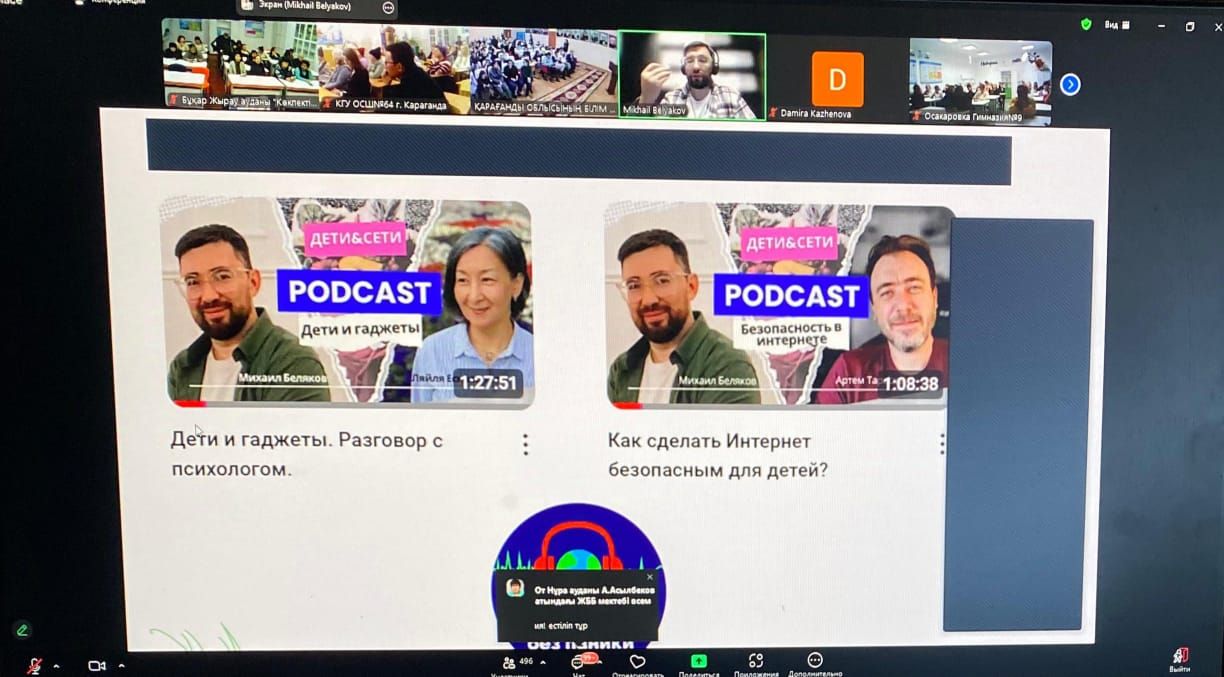Open the video options arrow beside camera
The height and width of the screenshot is (677, 1224).
[x=121, y=665]
